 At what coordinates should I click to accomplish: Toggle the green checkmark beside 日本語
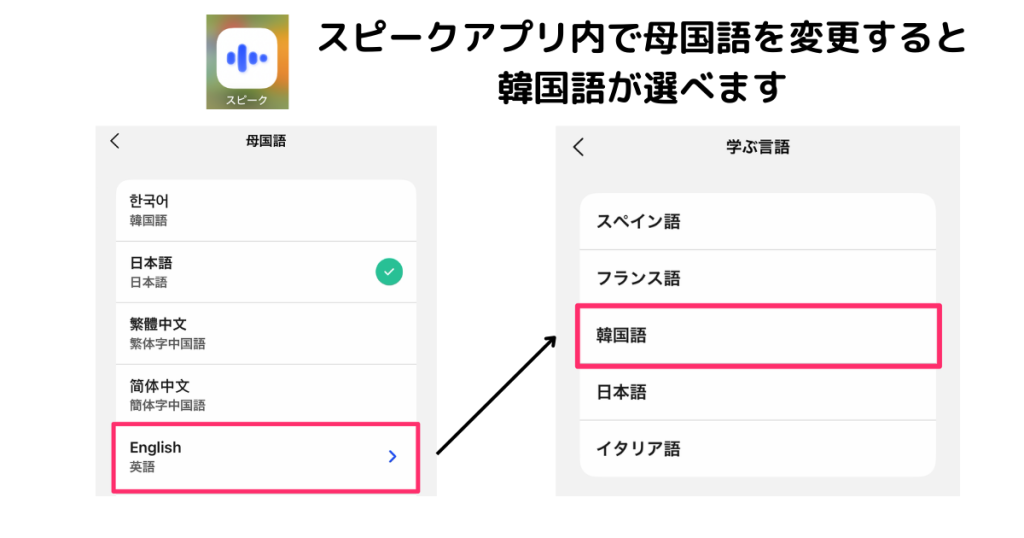pyautogui.click(x=389, y=271)
